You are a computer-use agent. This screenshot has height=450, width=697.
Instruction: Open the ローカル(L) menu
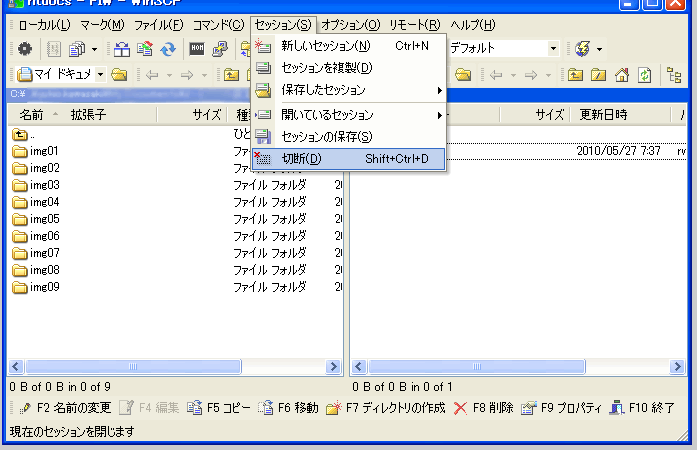coord(44,25)
